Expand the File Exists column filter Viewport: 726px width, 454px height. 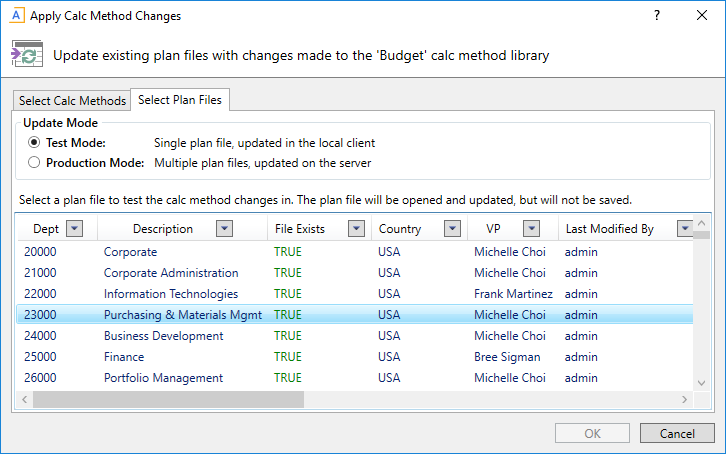(356, 229)
